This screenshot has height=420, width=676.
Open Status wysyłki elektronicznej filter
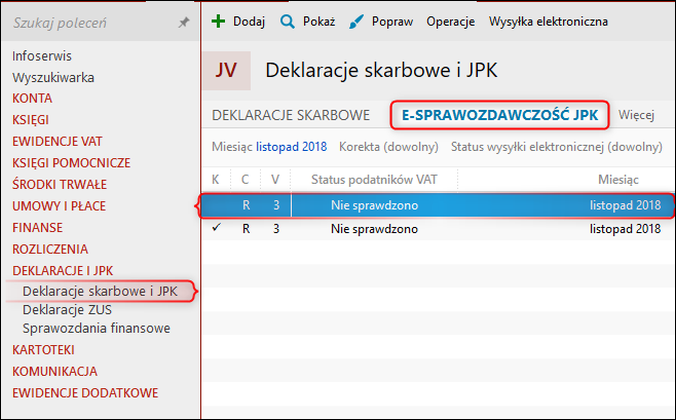coord(557,147)
